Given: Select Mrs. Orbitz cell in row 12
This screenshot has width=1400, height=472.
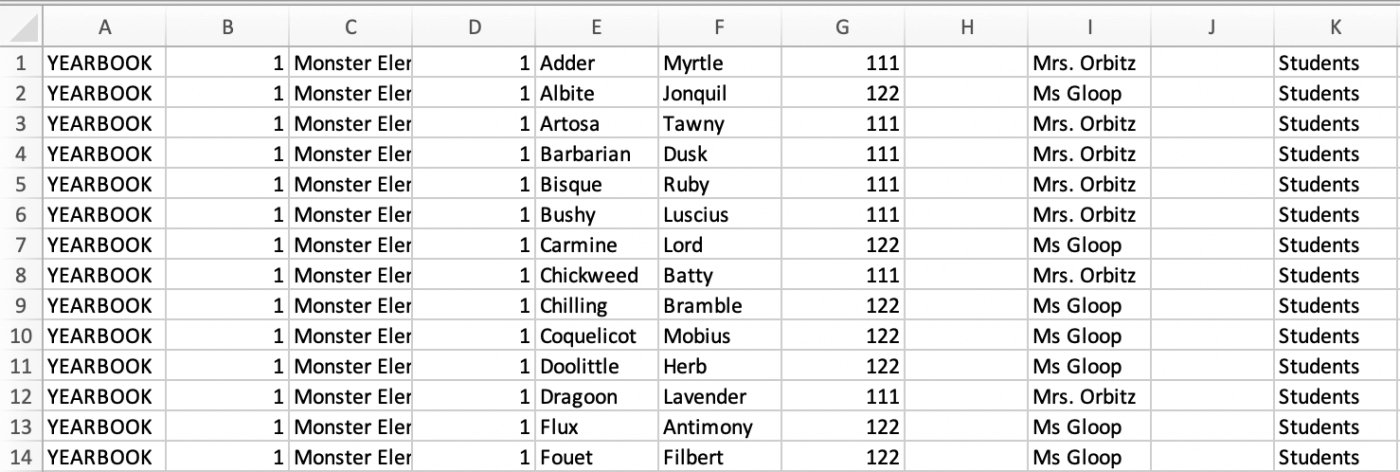Looking at the screenshot, I should pos(1090,397).
